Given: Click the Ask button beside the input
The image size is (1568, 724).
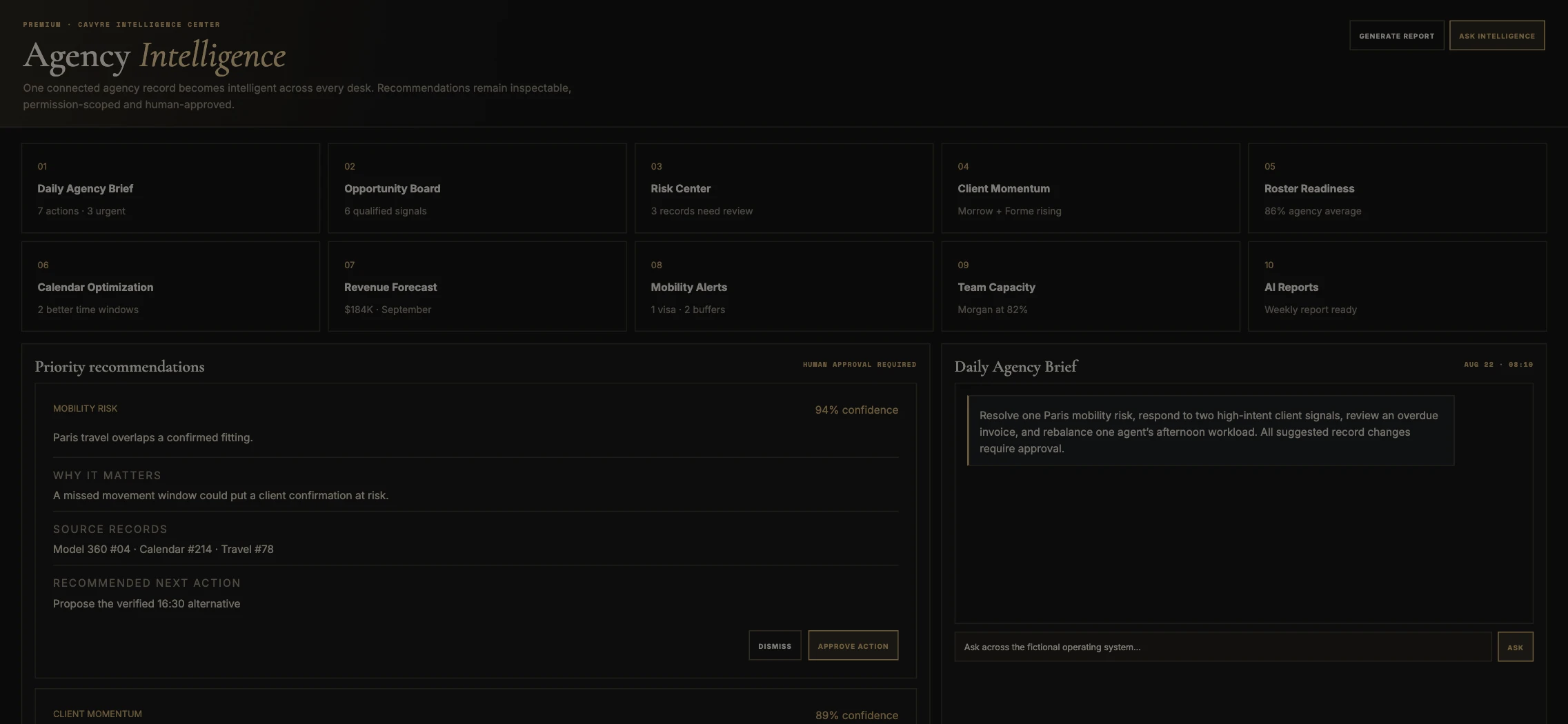Looking at the screenshot, I should [1516, 647].
